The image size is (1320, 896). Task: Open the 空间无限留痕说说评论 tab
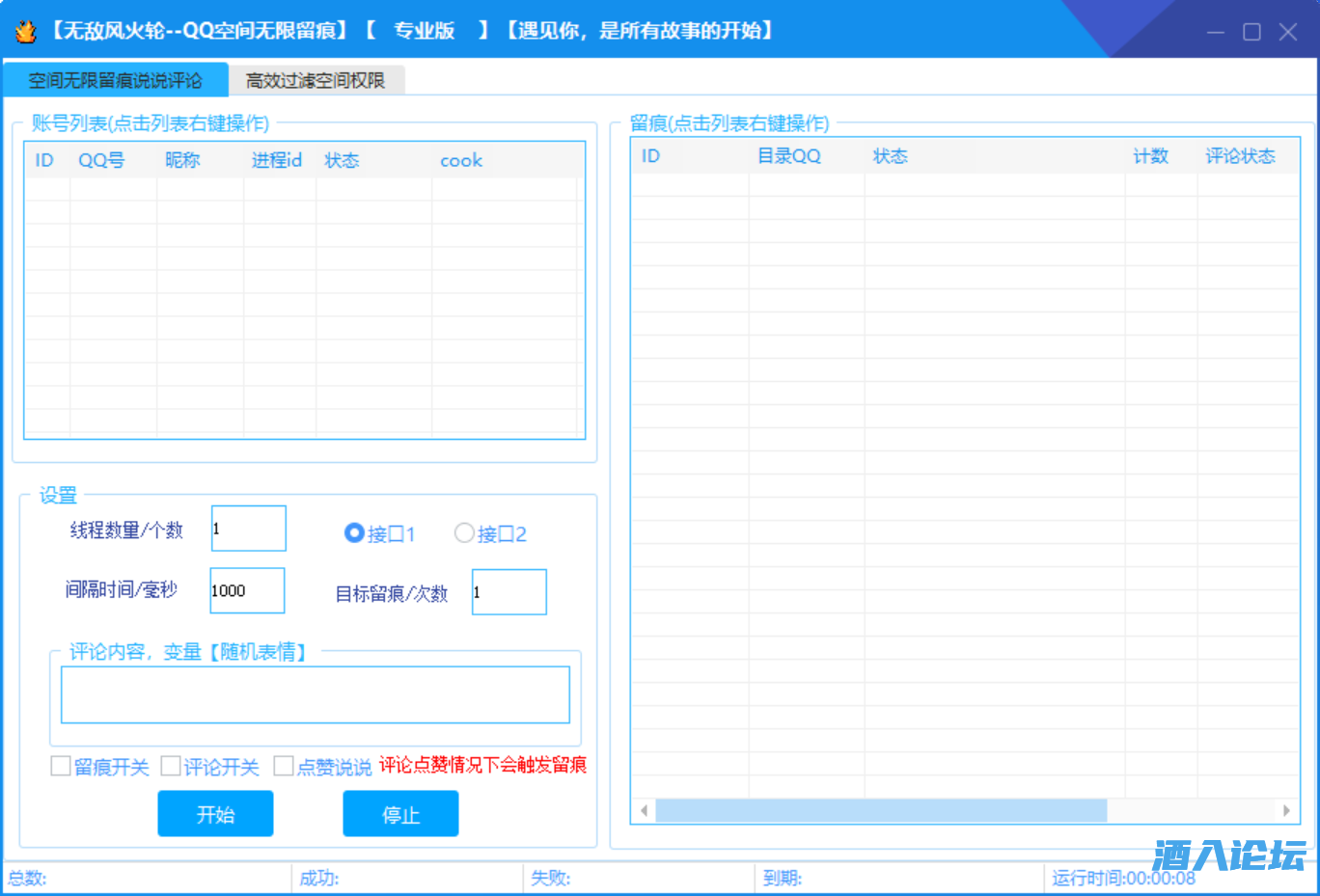(x=115, y=81)
